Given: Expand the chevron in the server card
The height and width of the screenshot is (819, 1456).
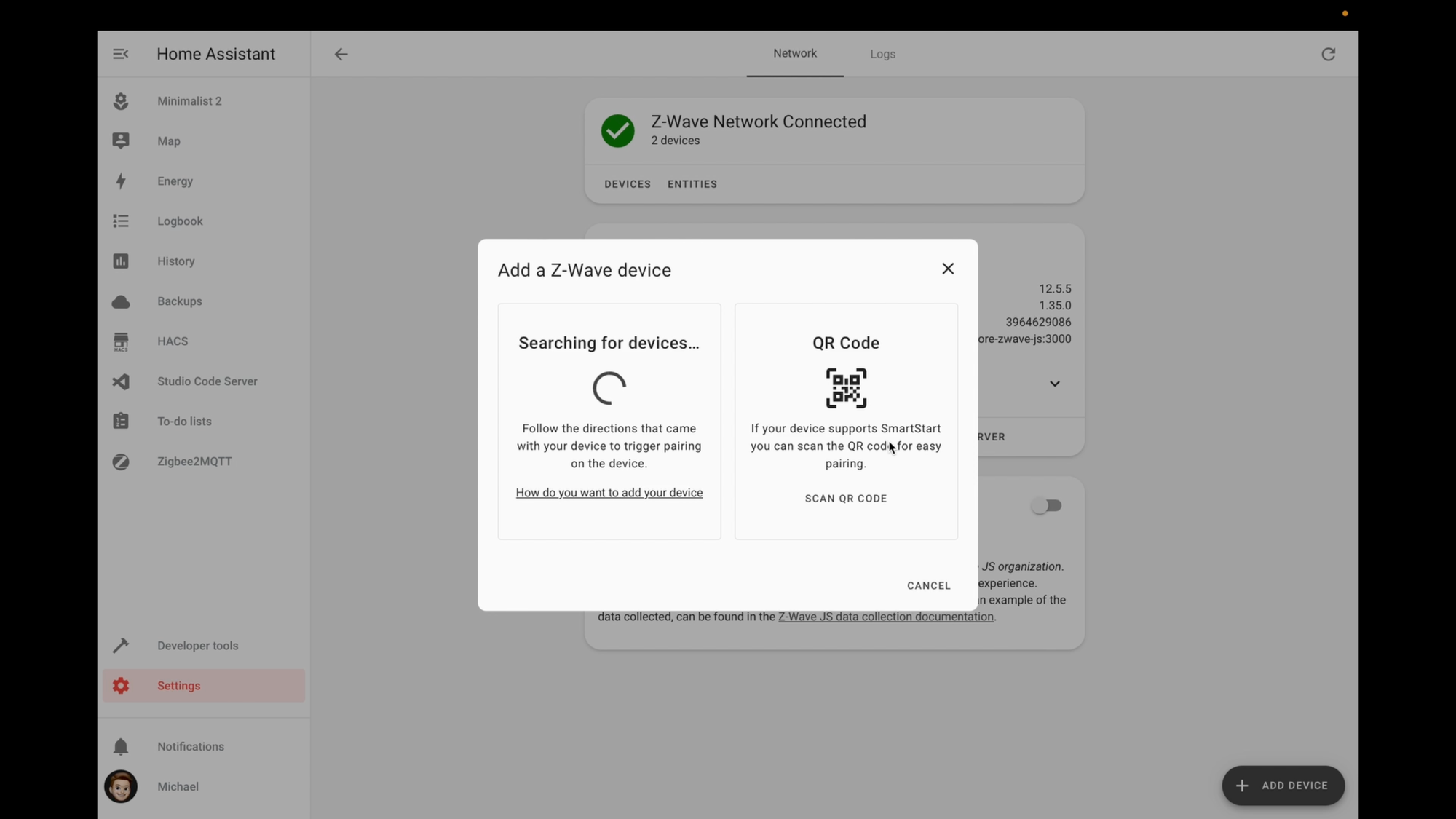Looking at the screenshot, I should 1054,384.
